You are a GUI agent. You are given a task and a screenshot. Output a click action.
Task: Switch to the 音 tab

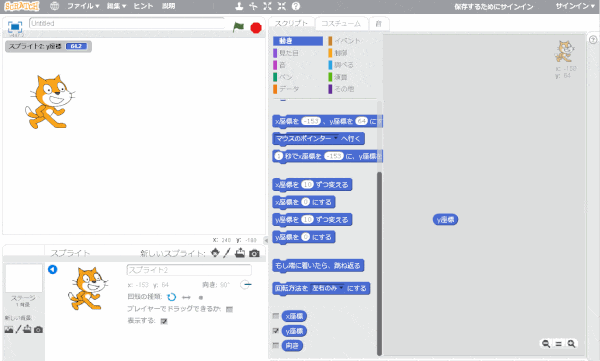pos(379,24)
